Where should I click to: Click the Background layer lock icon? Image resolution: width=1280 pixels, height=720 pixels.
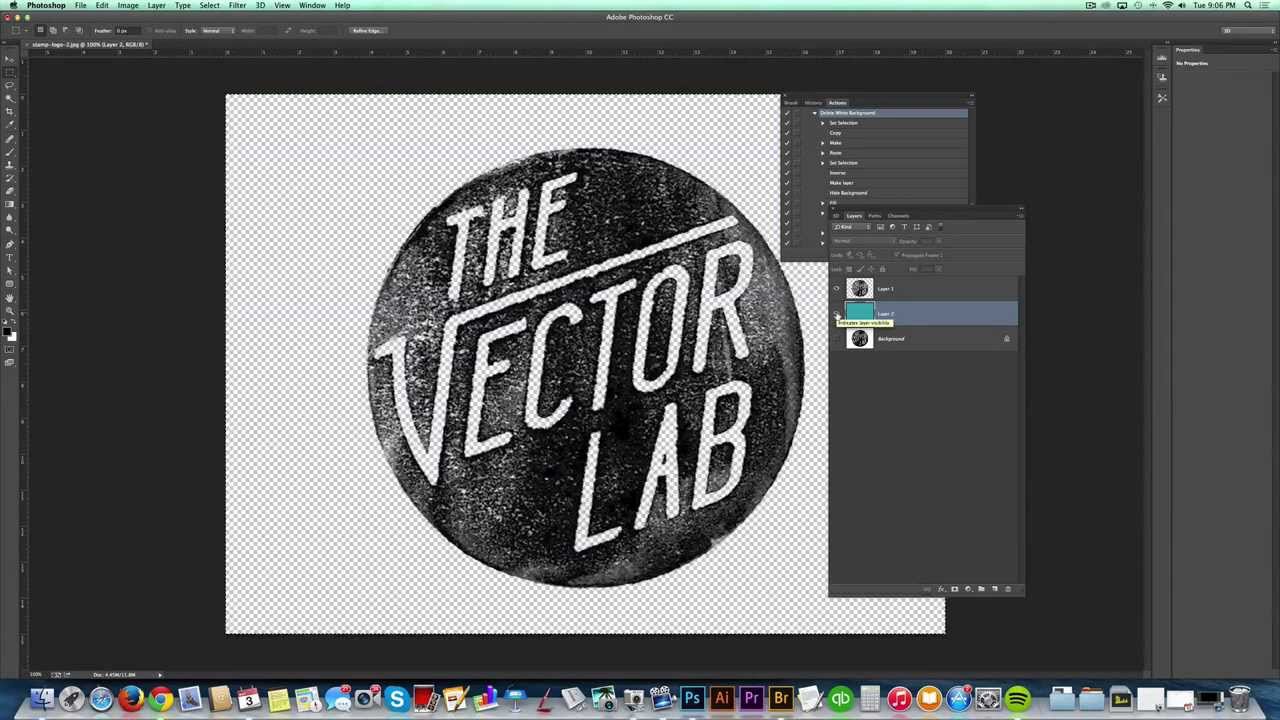pos(1006,339)
